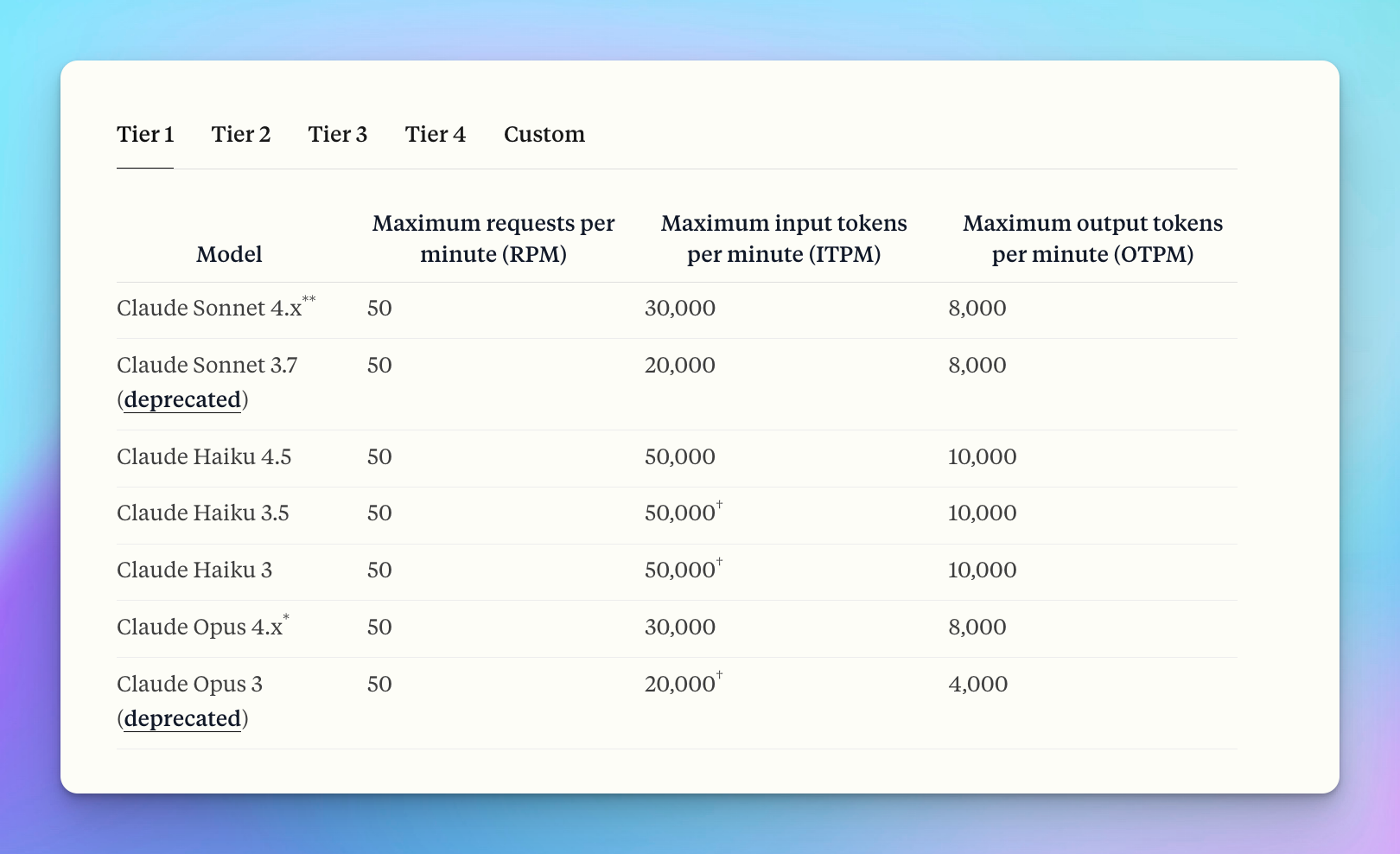Viewport: 1400px width, 854px height.
Task: Click the dagger footnote in Haiku 3.5 row
Action: (720, 505)
